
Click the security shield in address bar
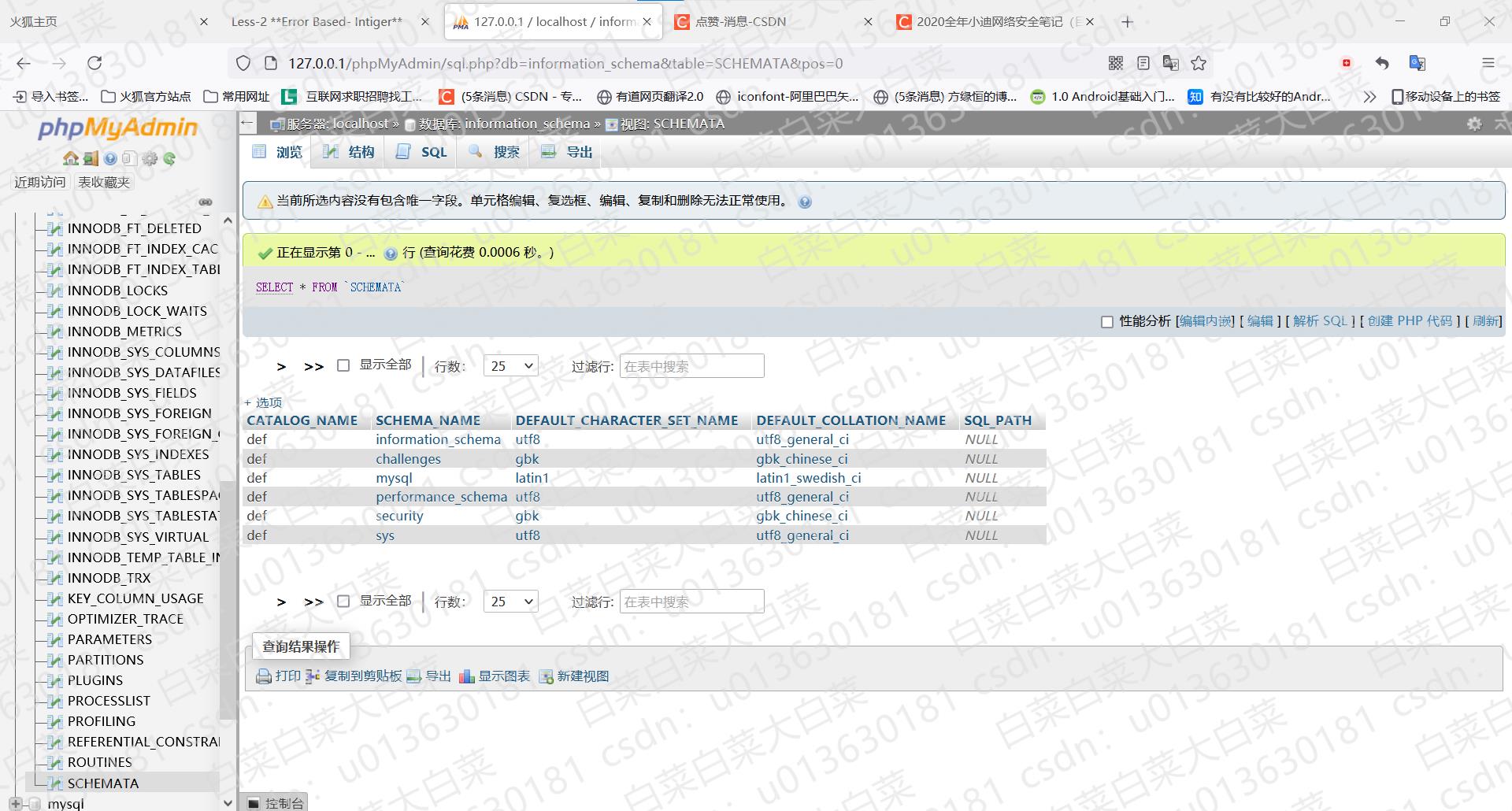click(x=243, y=63)
